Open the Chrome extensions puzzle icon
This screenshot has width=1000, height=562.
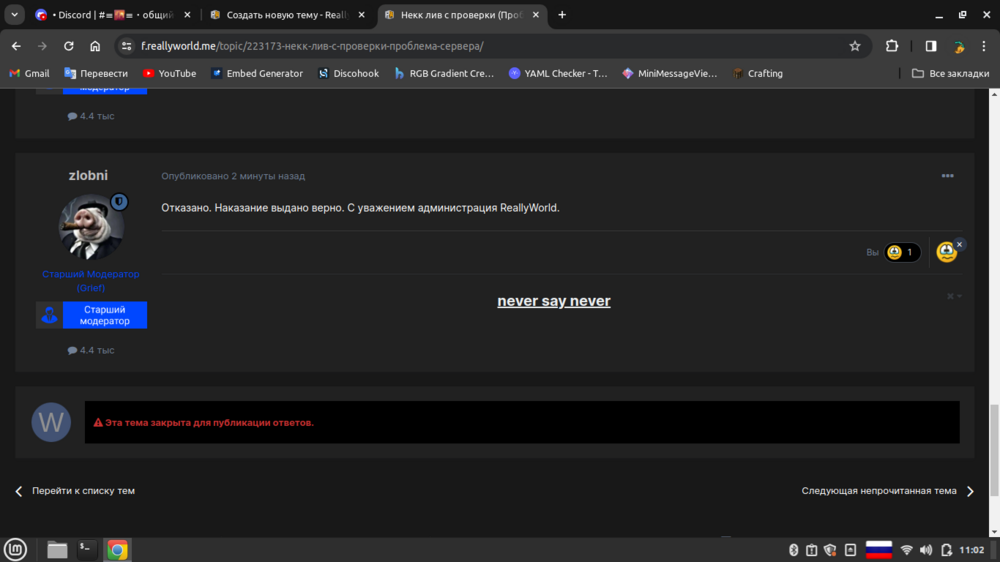pos(892,46)
